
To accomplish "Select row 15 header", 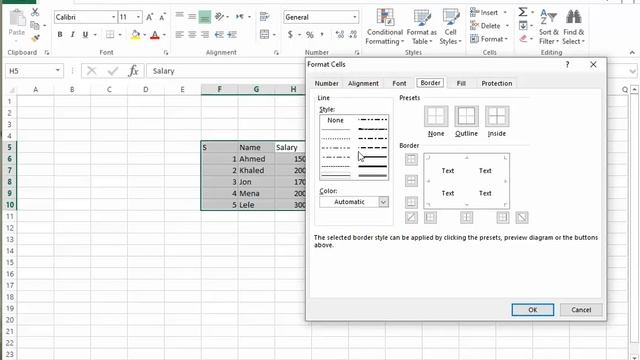I will (10, 262).
